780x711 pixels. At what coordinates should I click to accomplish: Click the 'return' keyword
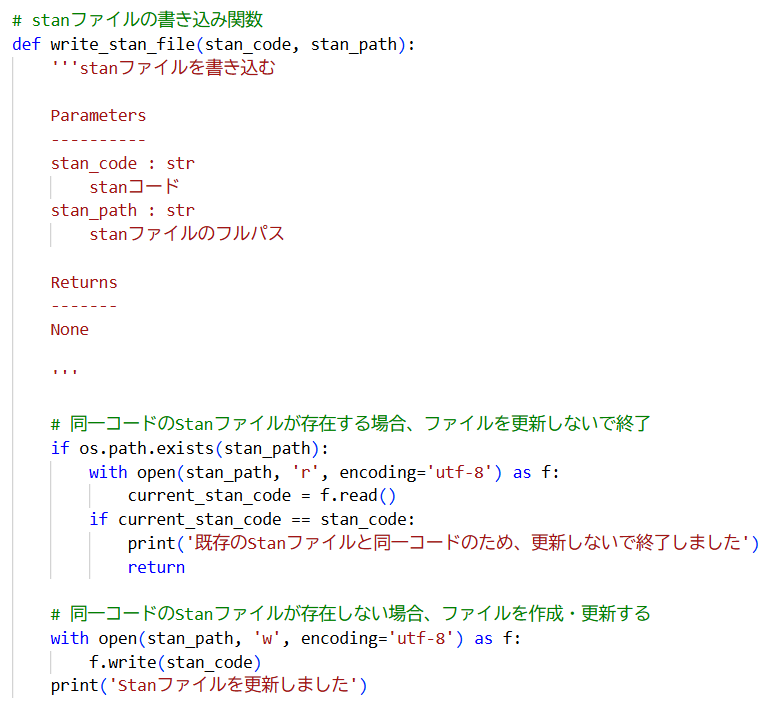156,567
